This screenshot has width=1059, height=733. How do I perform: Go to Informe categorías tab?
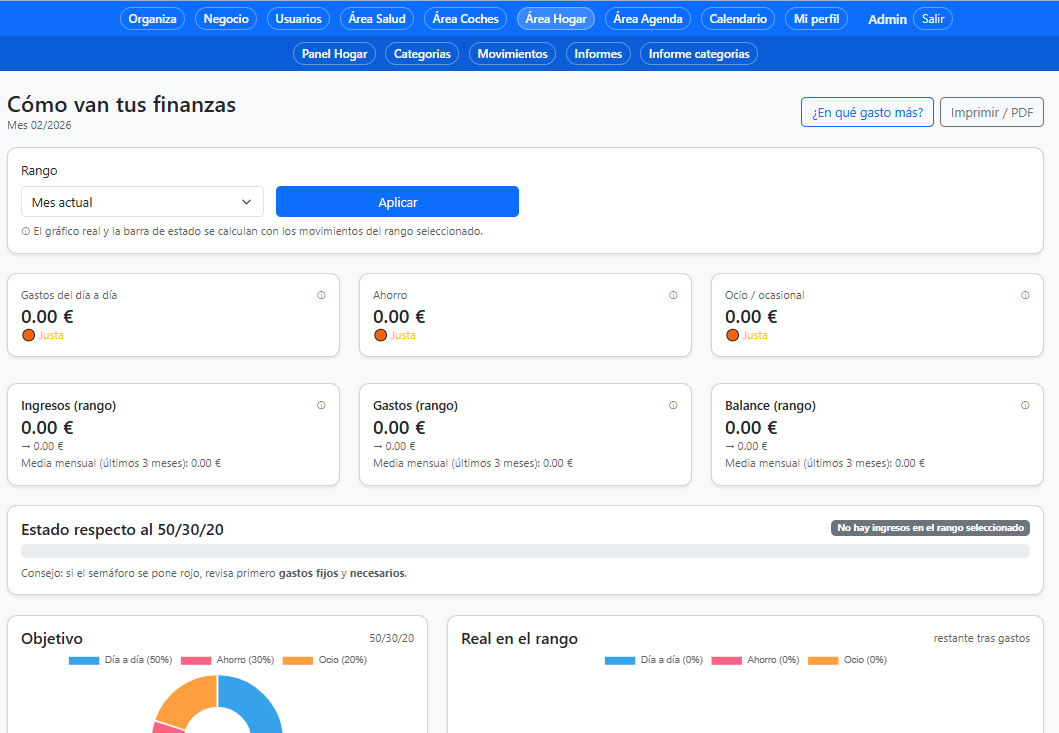[x=698, y=54]
